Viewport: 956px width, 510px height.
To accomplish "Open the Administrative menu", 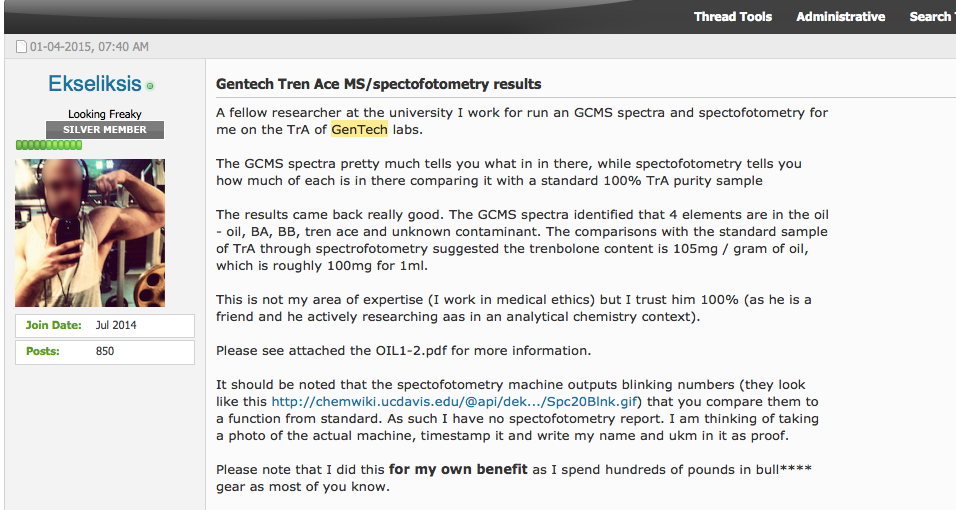I will point(840,17).
